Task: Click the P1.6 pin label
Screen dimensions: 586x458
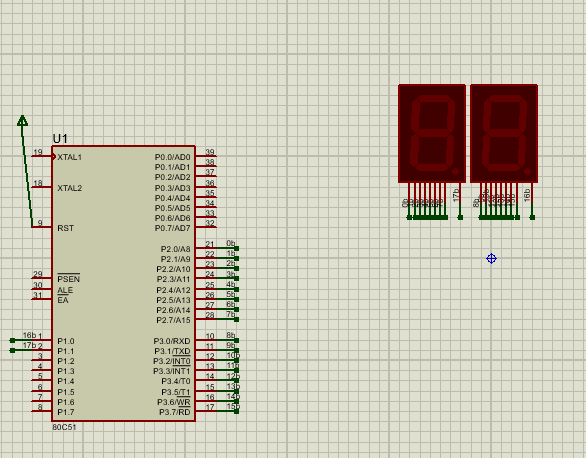Action: click(x=66, y=402)
